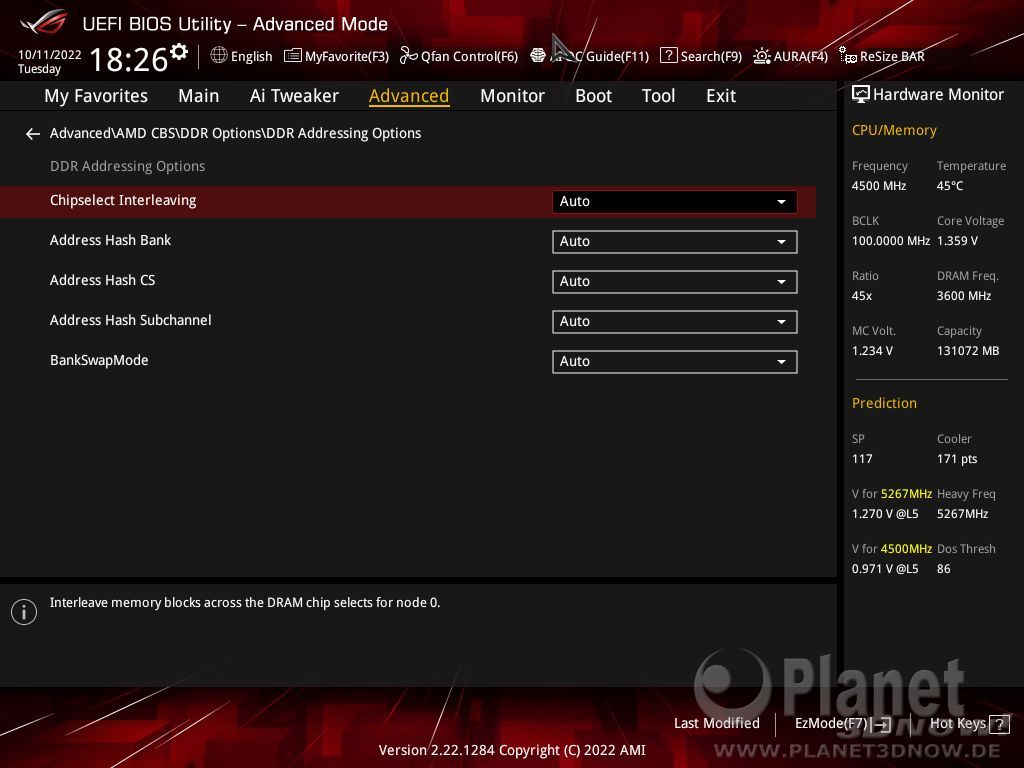This screenshot has width=1024, height=768.
Task: Click the 131072 MB capacity value
Action: click(x=968, y=351)
